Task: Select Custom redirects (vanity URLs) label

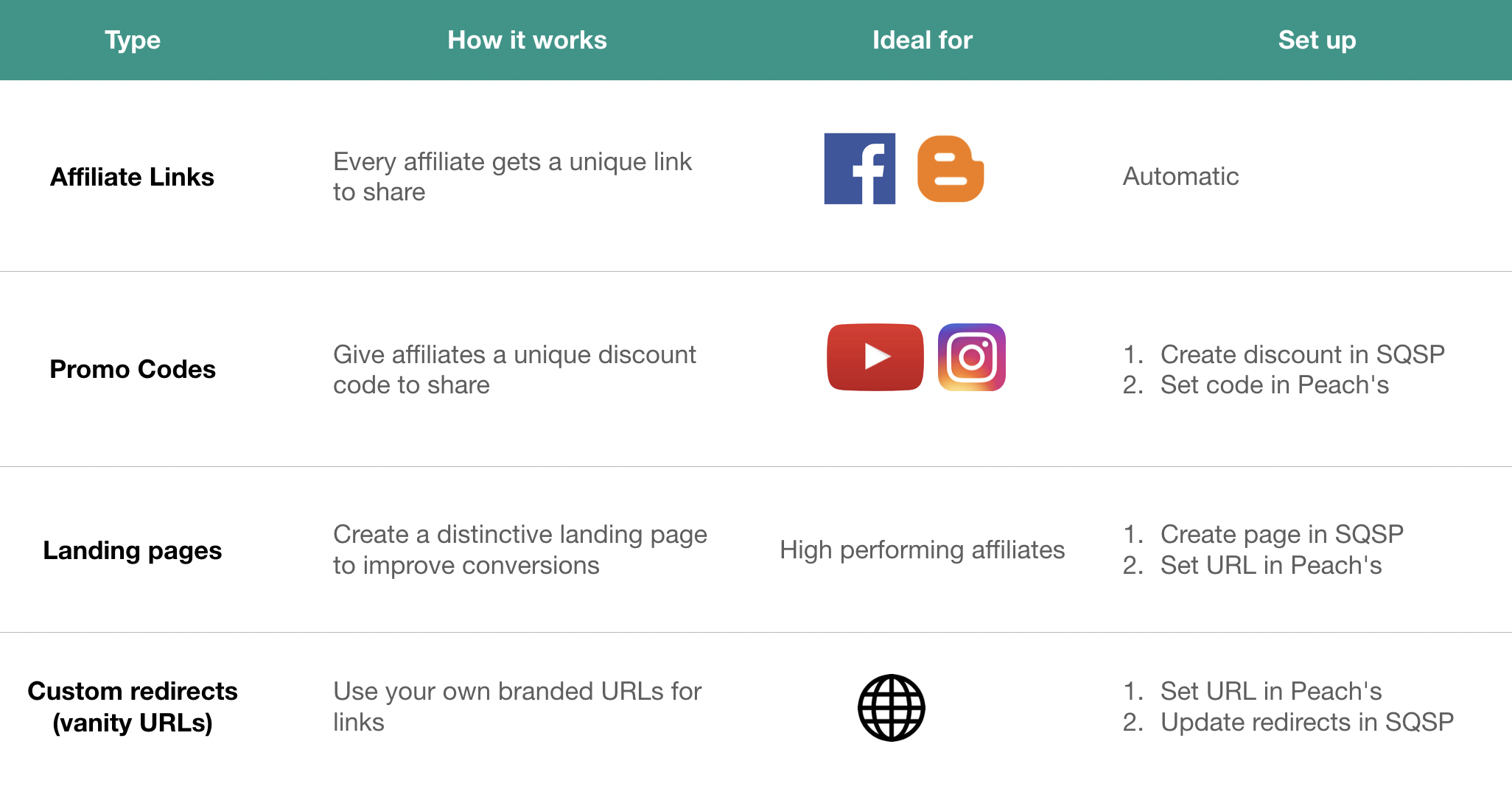Action: click(133, 706)
